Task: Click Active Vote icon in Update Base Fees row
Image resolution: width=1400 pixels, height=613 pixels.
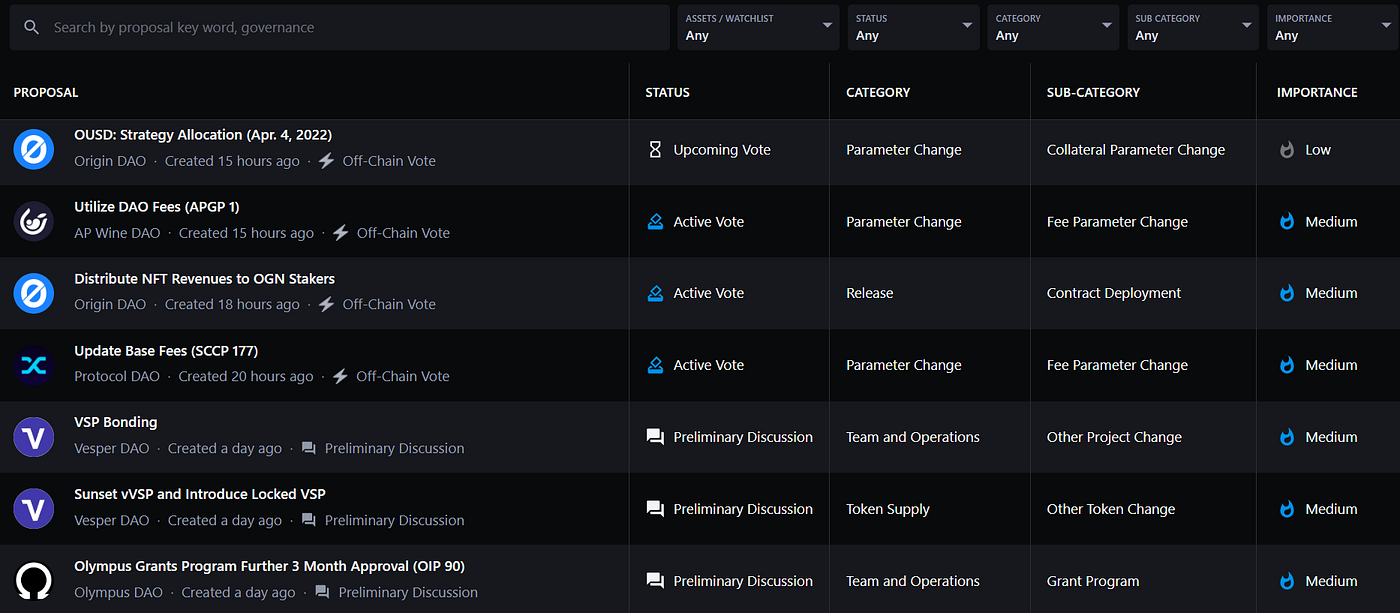Action: coord(655,365)
